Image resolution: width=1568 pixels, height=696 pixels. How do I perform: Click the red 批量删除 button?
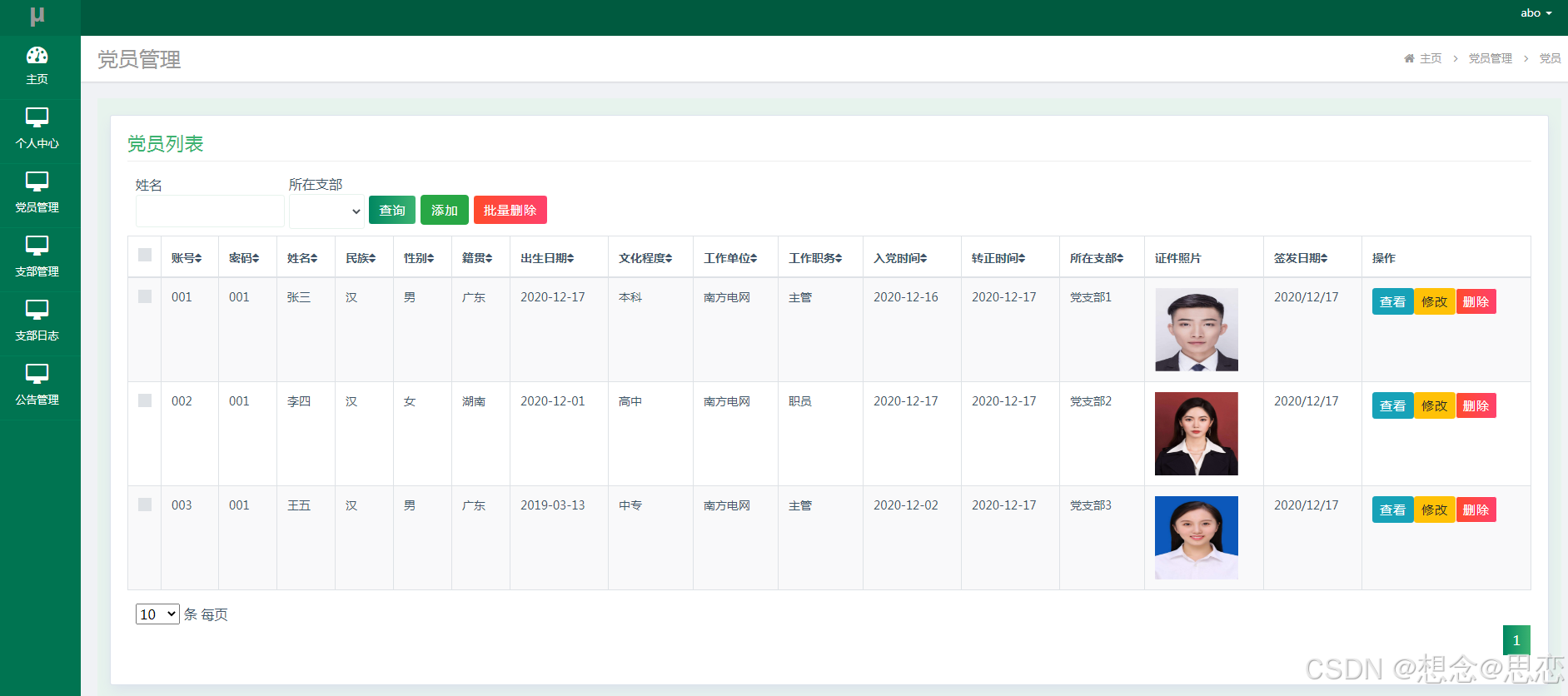point(510,210)
